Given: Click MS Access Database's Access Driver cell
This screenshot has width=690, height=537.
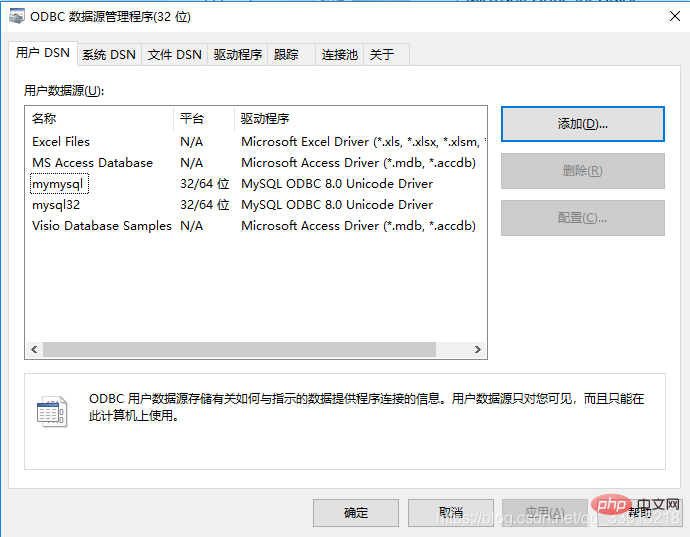Looking at the screenshot, I should pos(358,163).
